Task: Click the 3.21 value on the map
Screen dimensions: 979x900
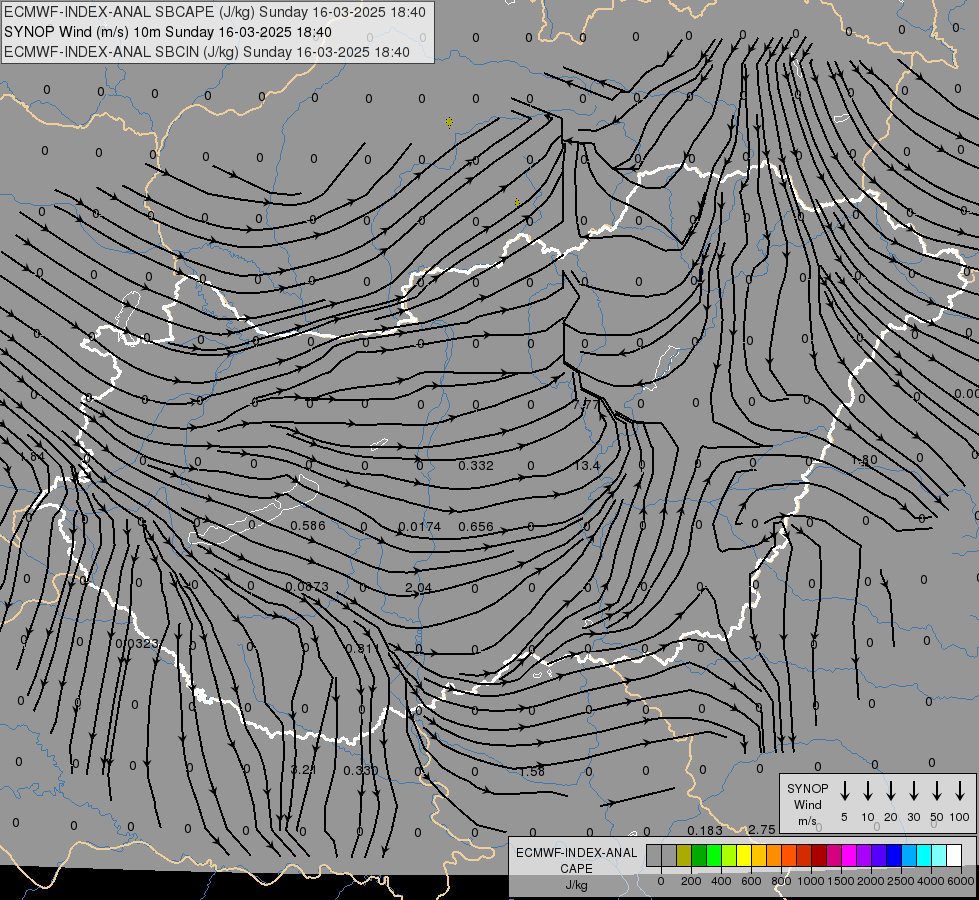Action: point(303,769)
